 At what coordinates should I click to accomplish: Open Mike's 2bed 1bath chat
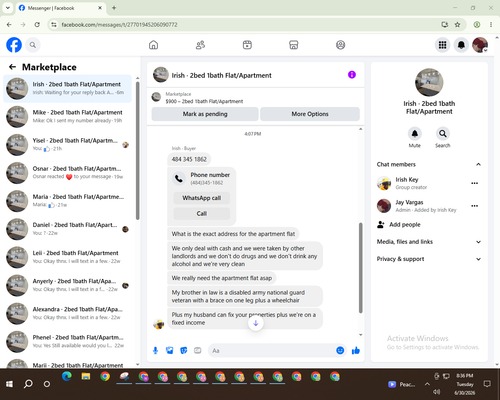(68, 116)
